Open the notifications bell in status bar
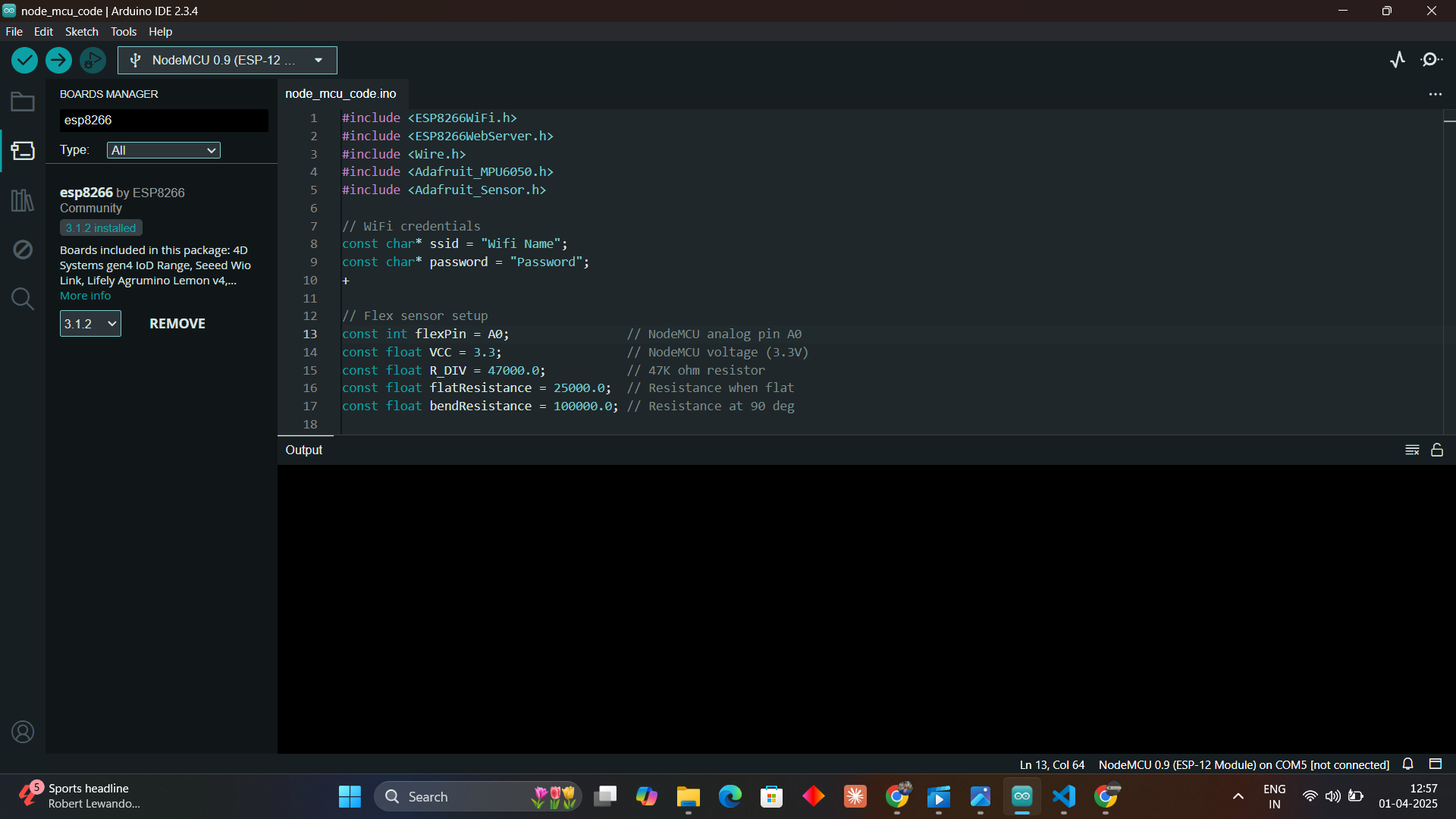The image size is (1456, 819). [x=1407, y=764]
